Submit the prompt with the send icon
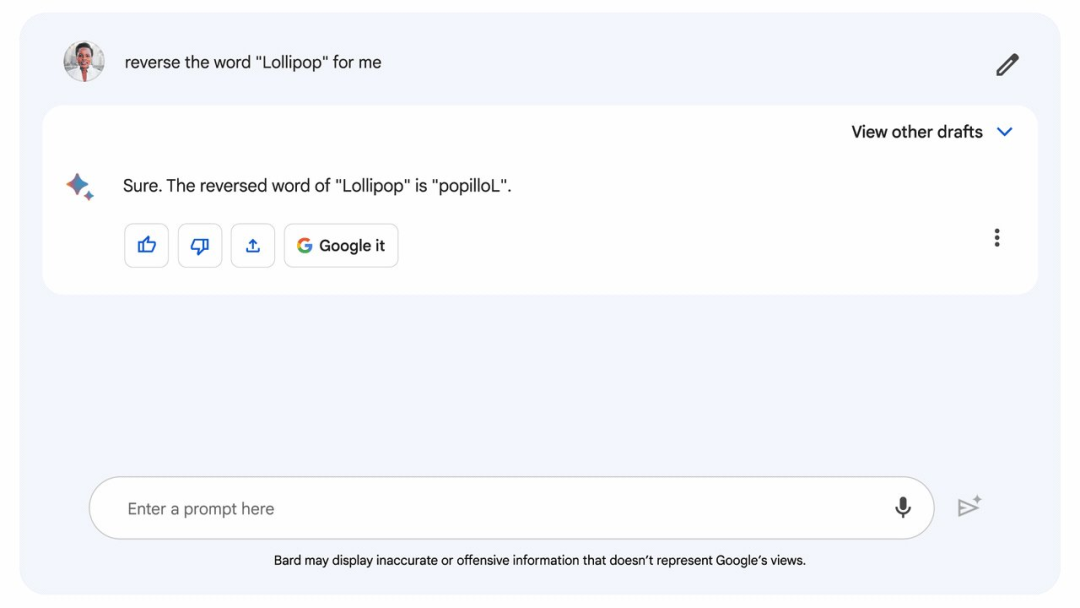The width and height of the screenshot is (1080, 608). pyautogui.click(x=969, y=506)
